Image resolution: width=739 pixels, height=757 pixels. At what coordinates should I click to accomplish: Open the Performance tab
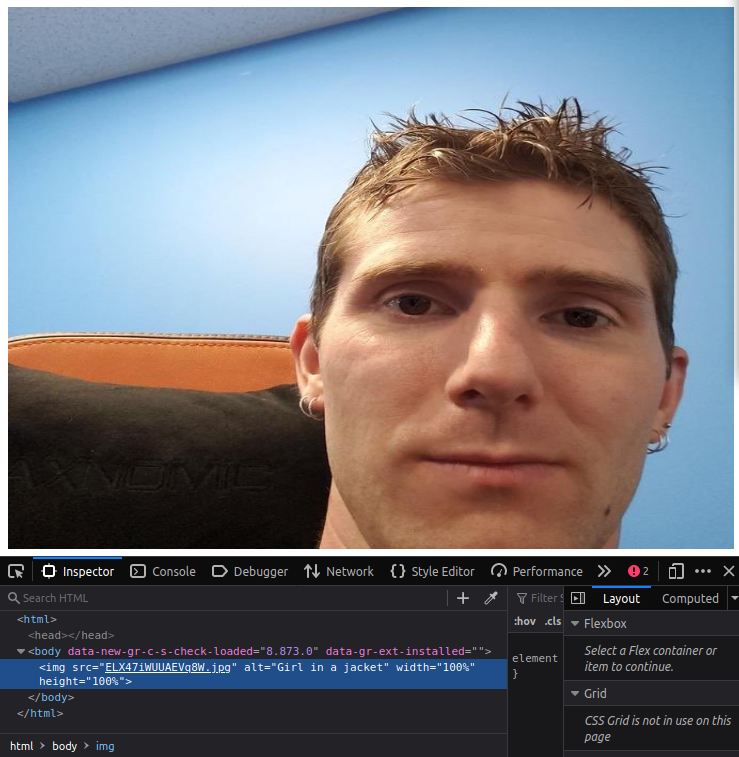(x=537, y=572)
